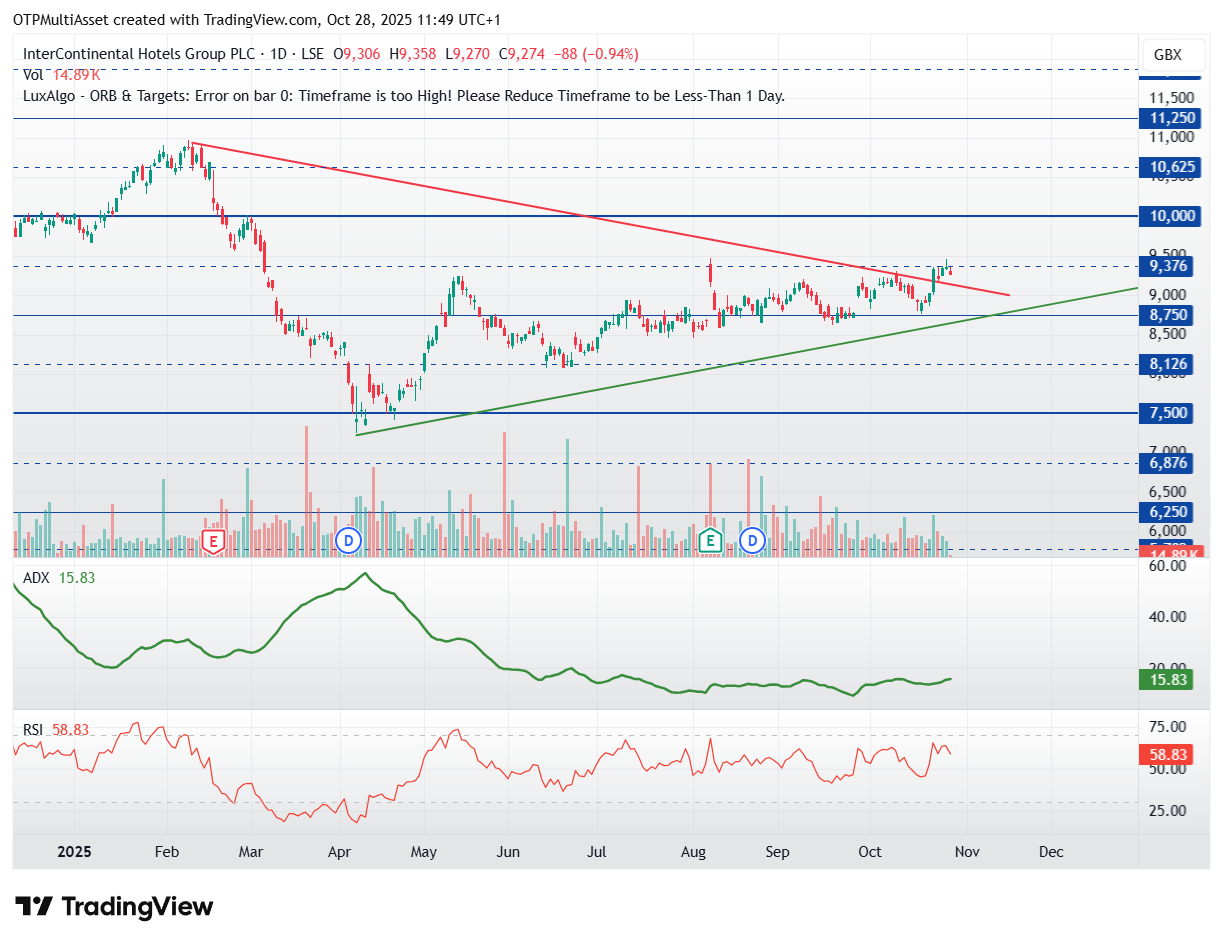Click the TradingView logo at bottom left
Viewport: 1223px width, 944px height.
(x=116, y=907)
